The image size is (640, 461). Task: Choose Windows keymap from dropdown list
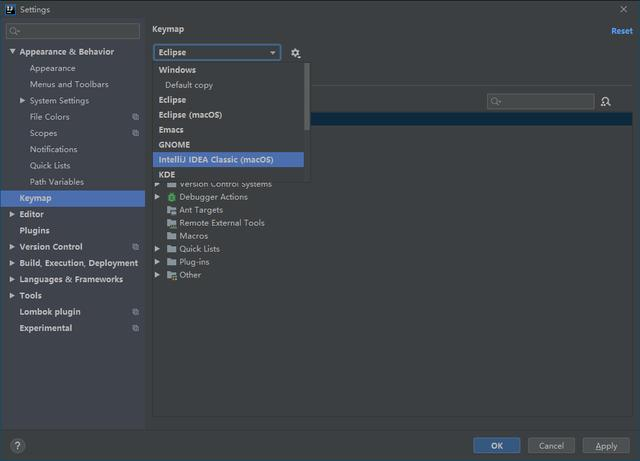point(228,70)
